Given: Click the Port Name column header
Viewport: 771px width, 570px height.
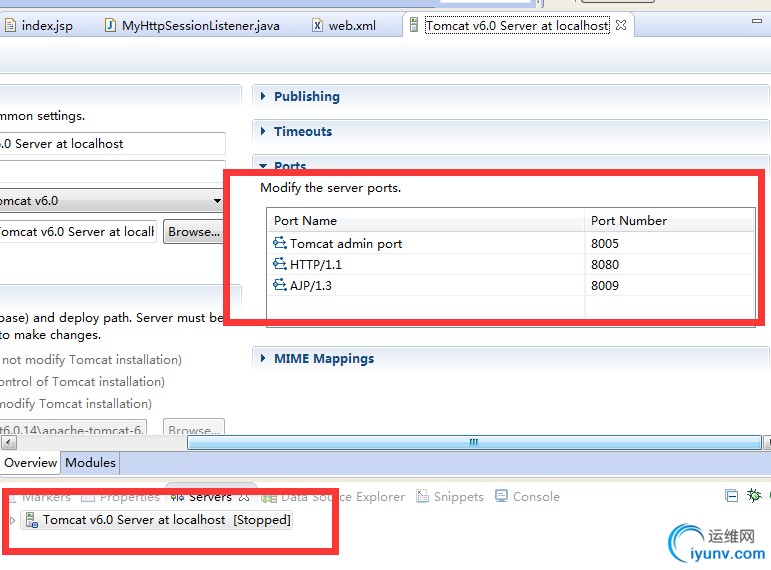Looking at the screenshot, I should [426, 221].
